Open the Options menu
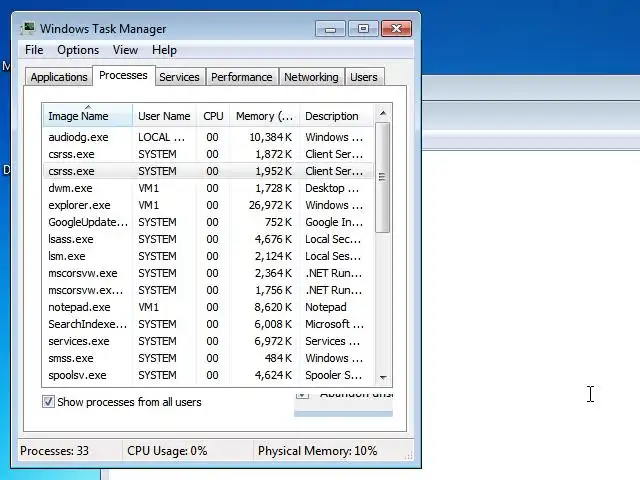Screen dimensions: 640x480 coord(78,50)
